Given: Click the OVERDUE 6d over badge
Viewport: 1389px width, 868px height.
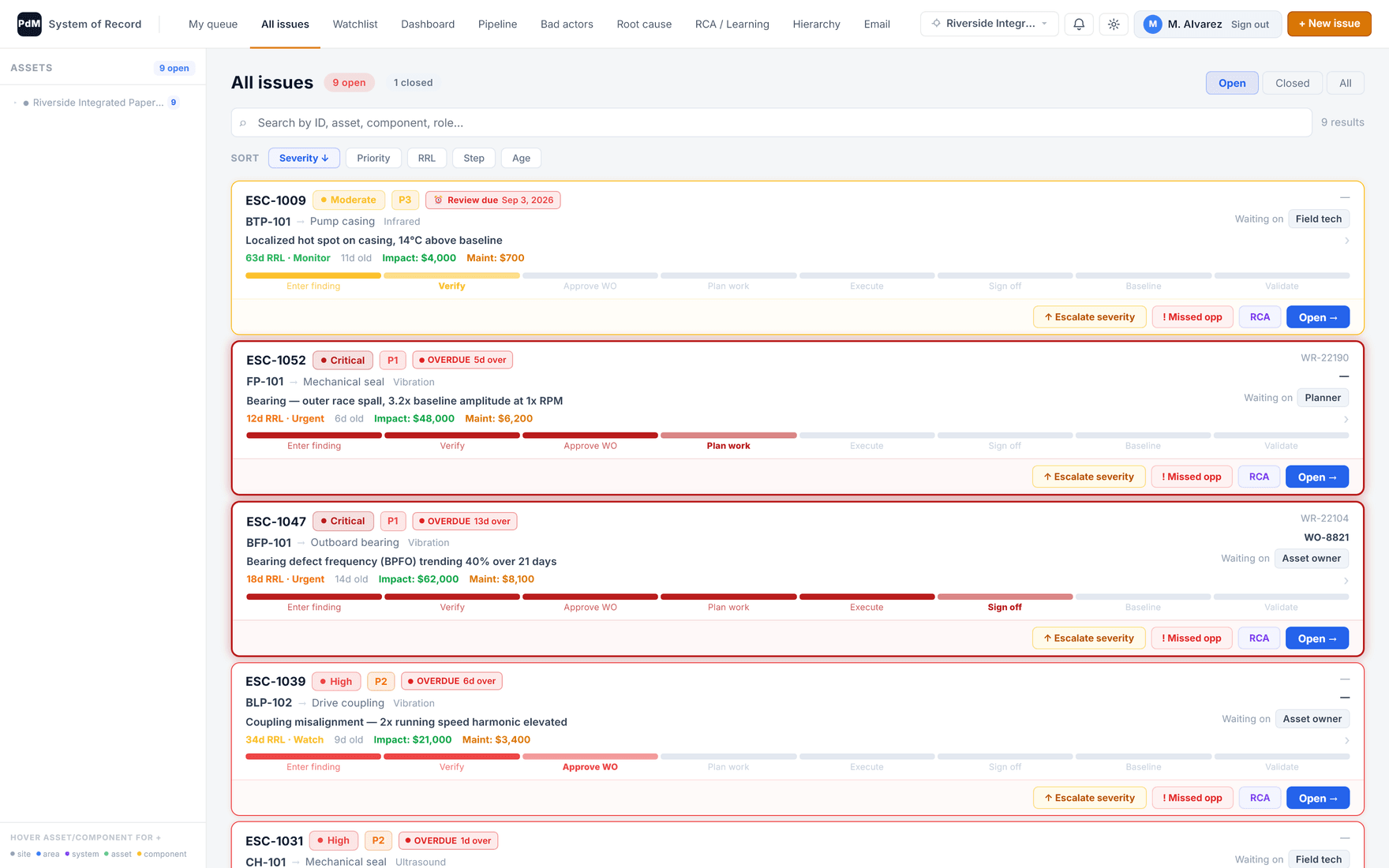Looking at the screenshot, I should [451, 682].
